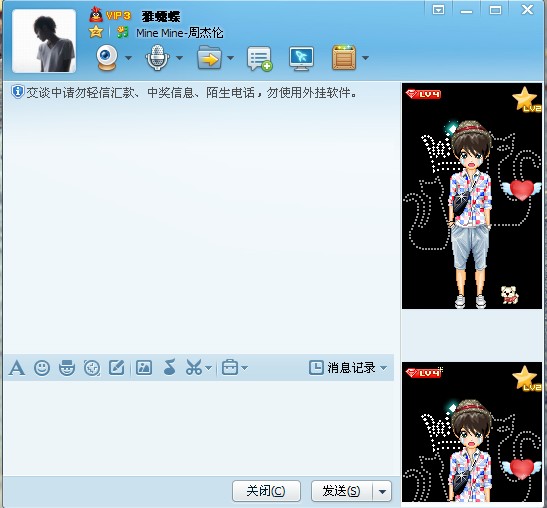Open send-key options arrow beside 发送
This screenshot has height=508, width=547.
382,492
